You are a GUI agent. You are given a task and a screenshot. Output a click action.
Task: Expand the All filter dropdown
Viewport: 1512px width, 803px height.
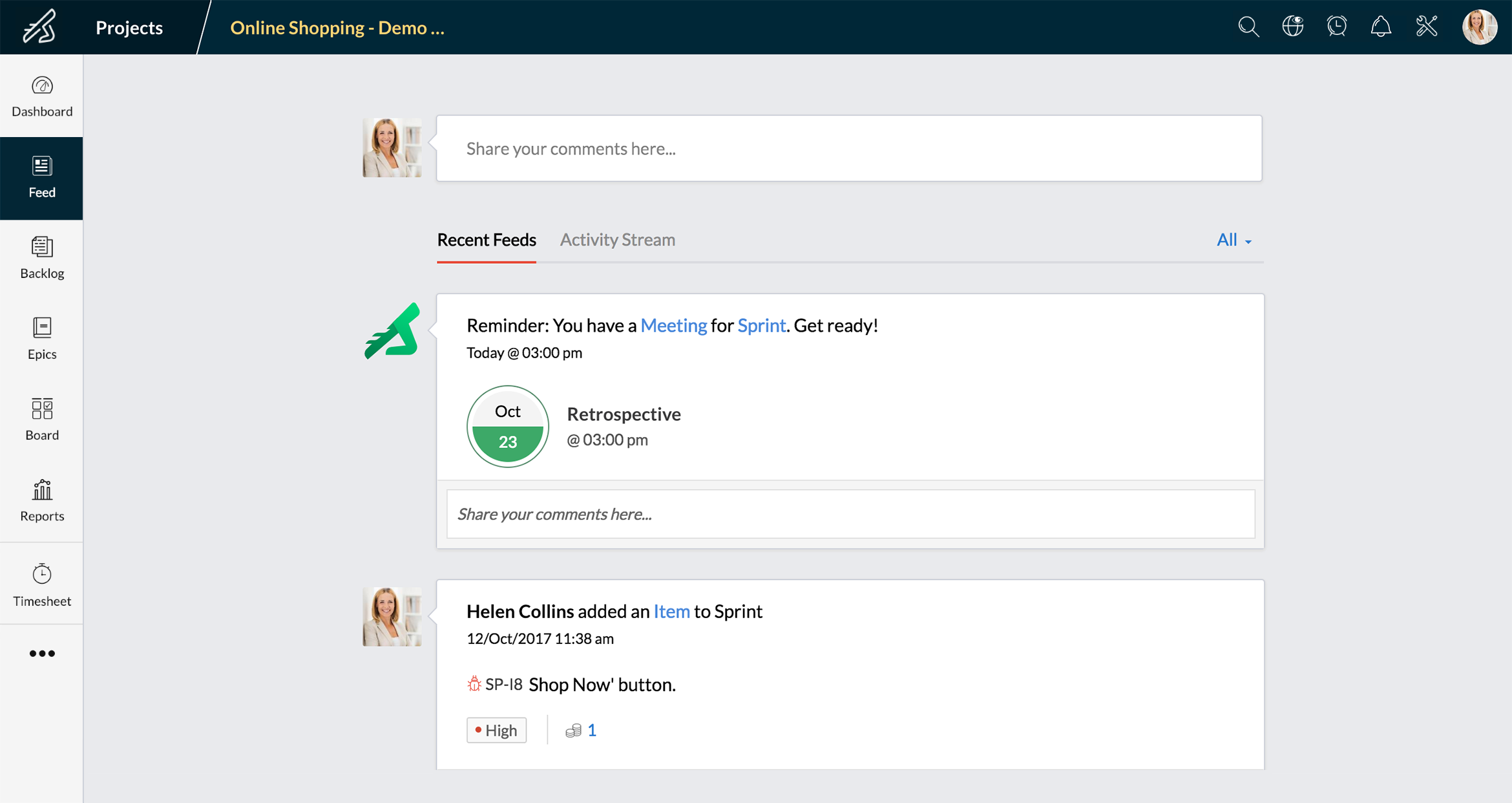[x=1234, y=240]
